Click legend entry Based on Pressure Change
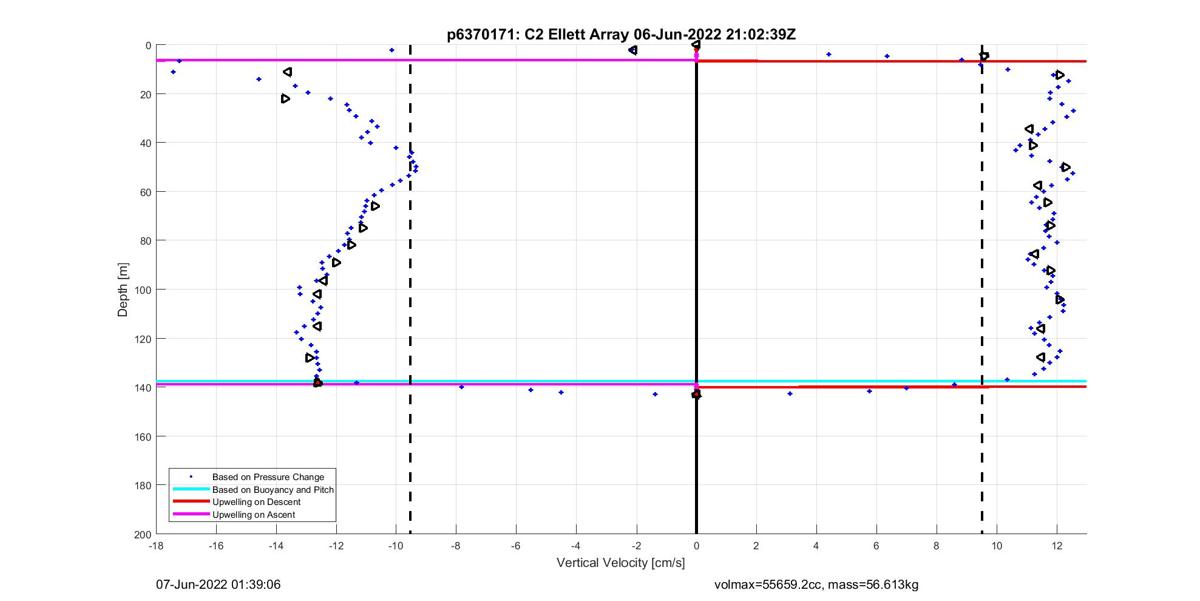Viewport: 1200px width, 601px height. 267,477
